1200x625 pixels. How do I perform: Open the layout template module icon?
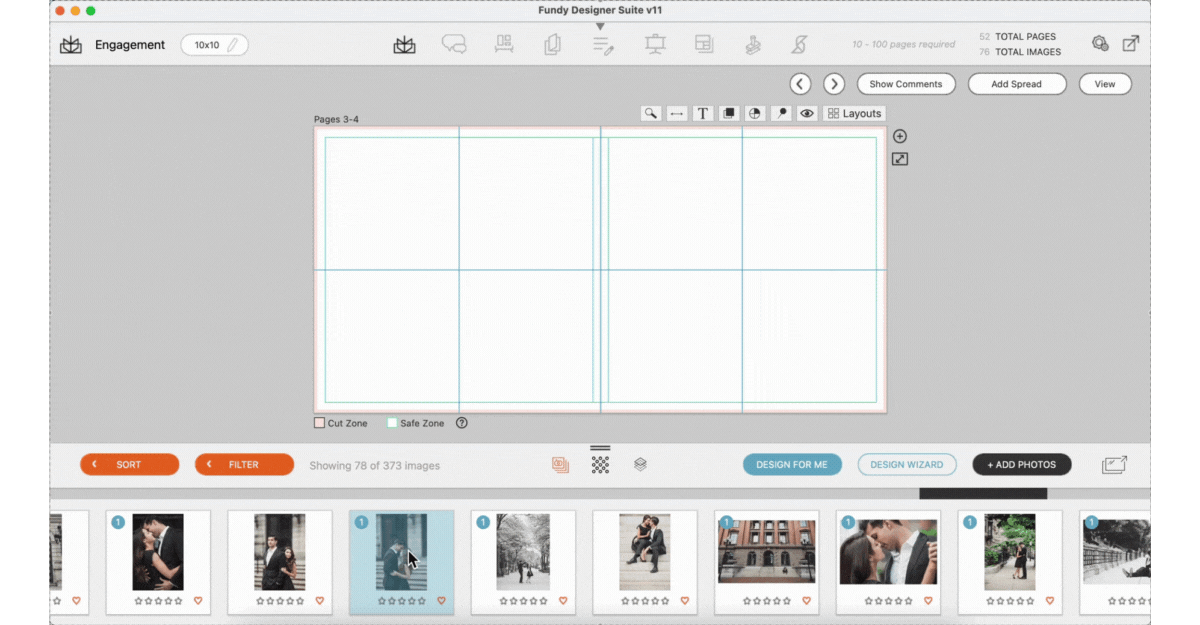pyautogui.click(x=704, y=45)
